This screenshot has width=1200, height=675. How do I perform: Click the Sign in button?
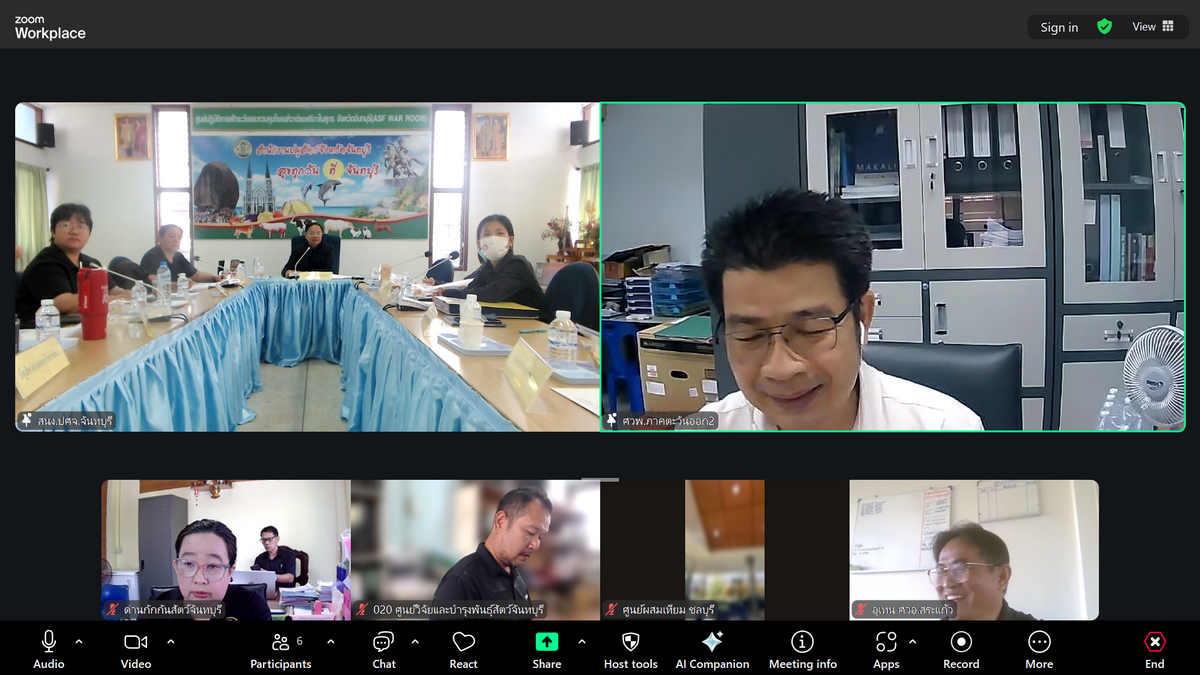click(x=1059, y=27)
